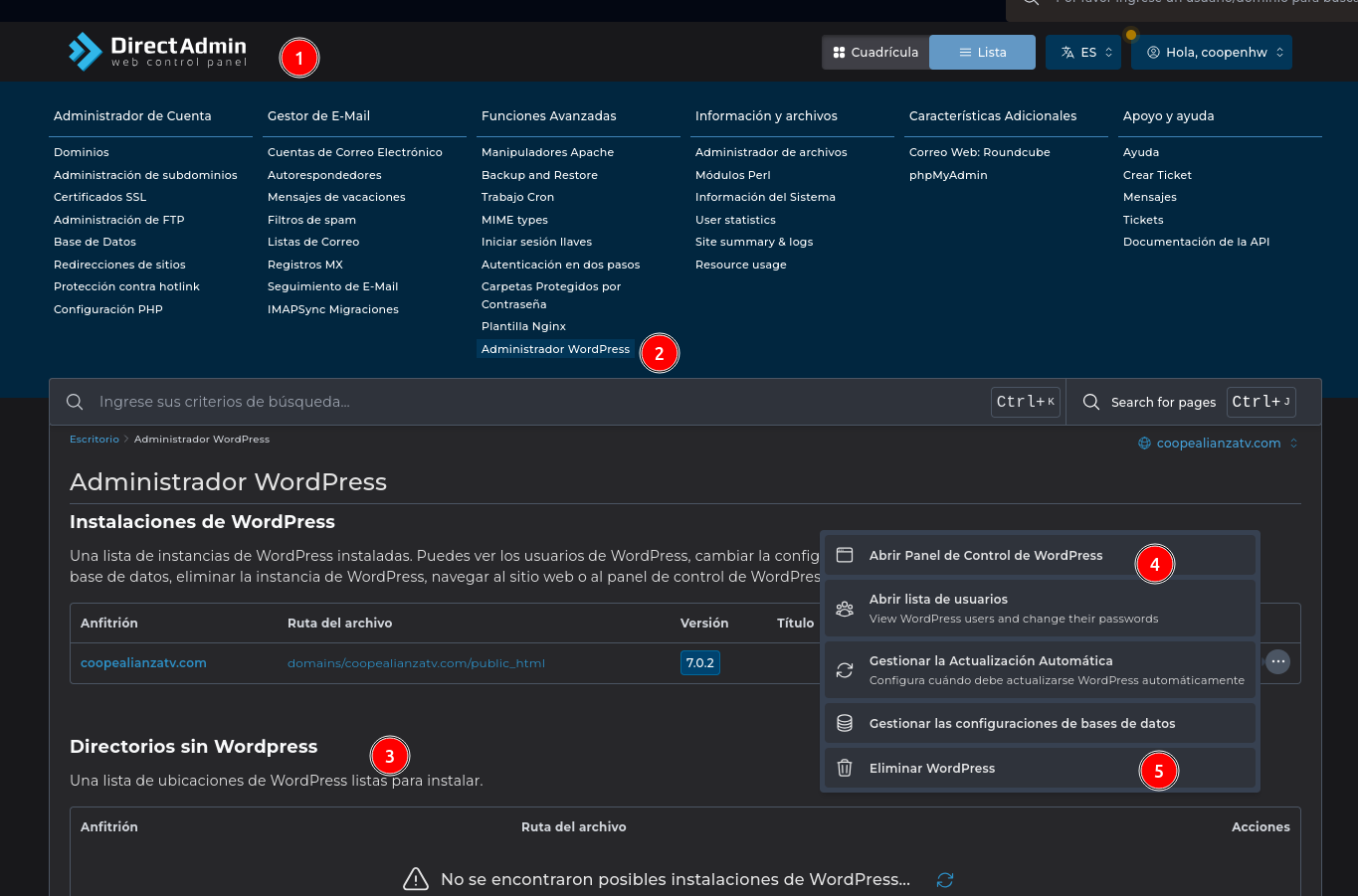The height and width of the screenshot is (896, 1358).
Task: Switch to Lista list view
Action: pos(982,53)
